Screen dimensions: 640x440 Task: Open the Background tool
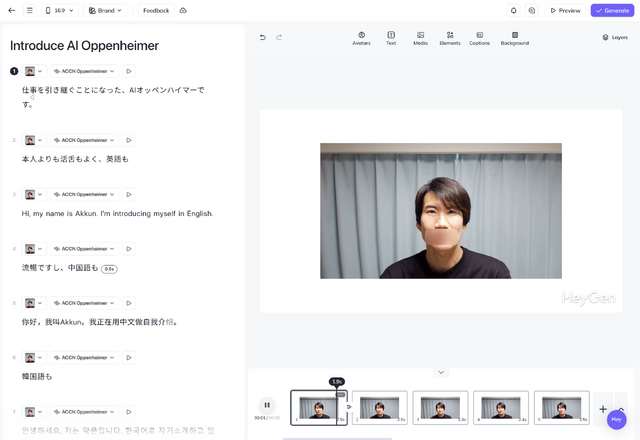pos(515,38)
